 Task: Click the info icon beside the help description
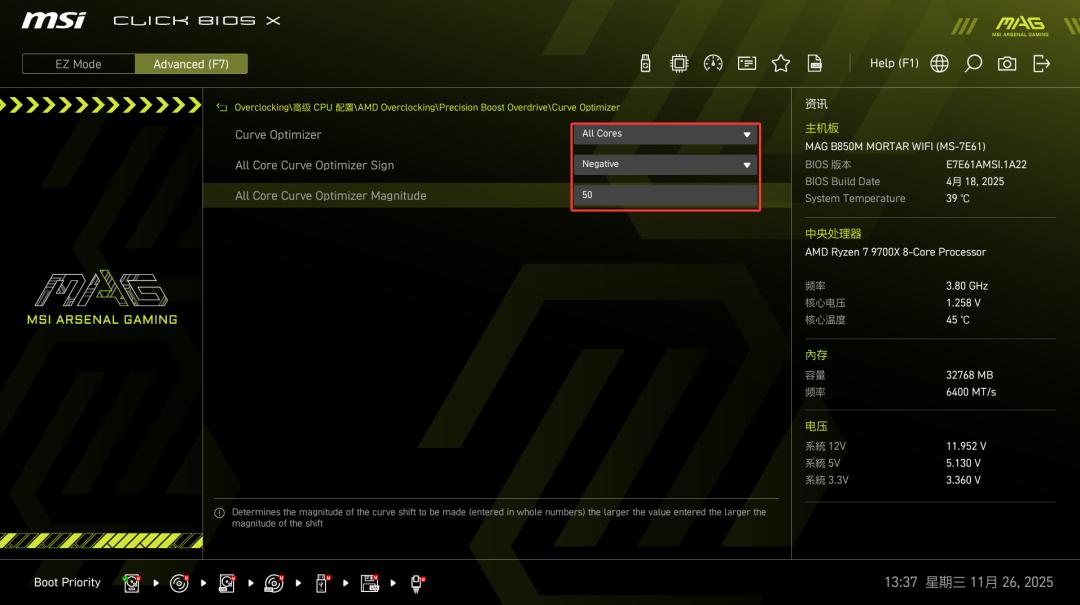tap(220, 513)
